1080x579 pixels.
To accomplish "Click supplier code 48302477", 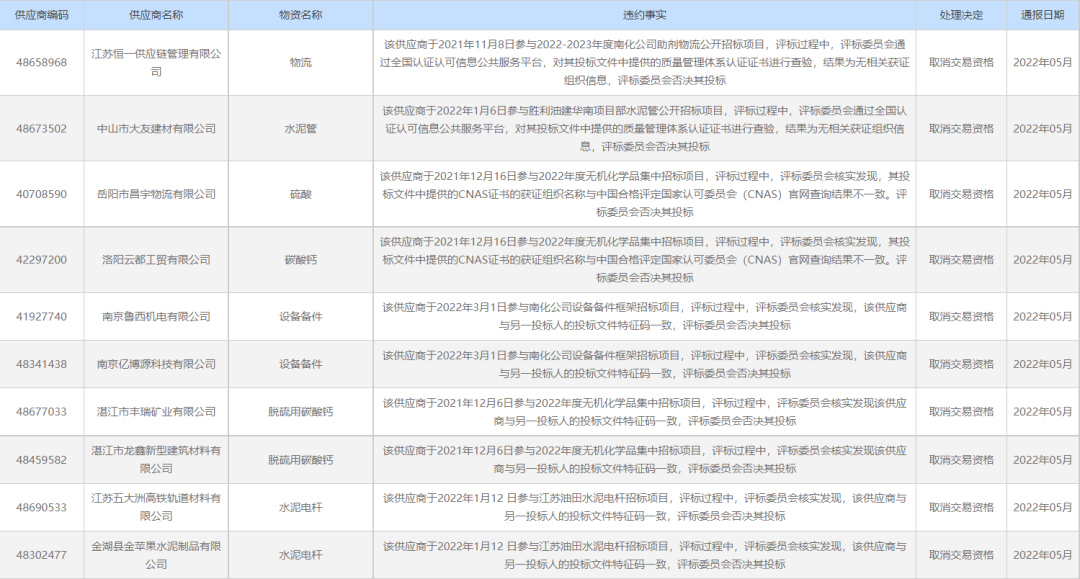I will (41, 554).
